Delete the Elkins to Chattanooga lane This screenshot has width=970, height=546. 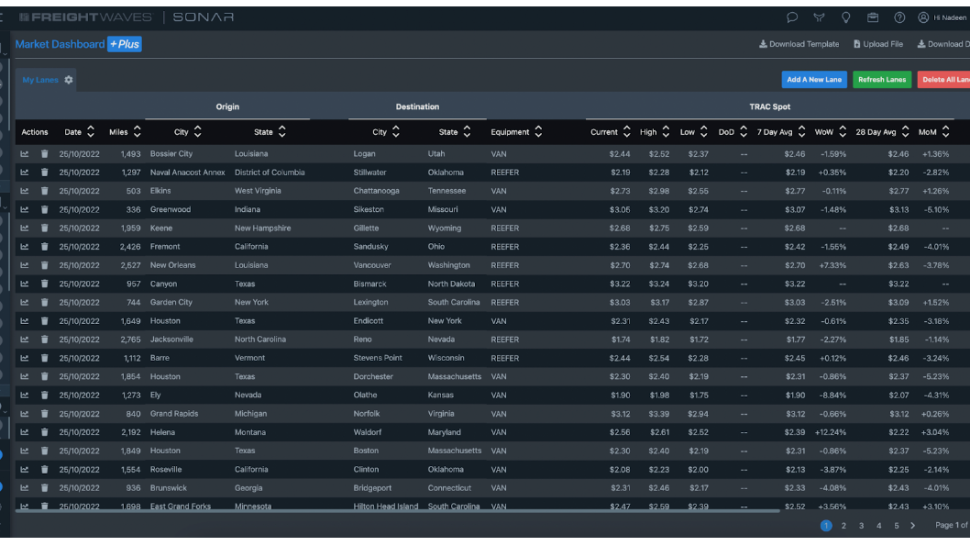[45, 191]
